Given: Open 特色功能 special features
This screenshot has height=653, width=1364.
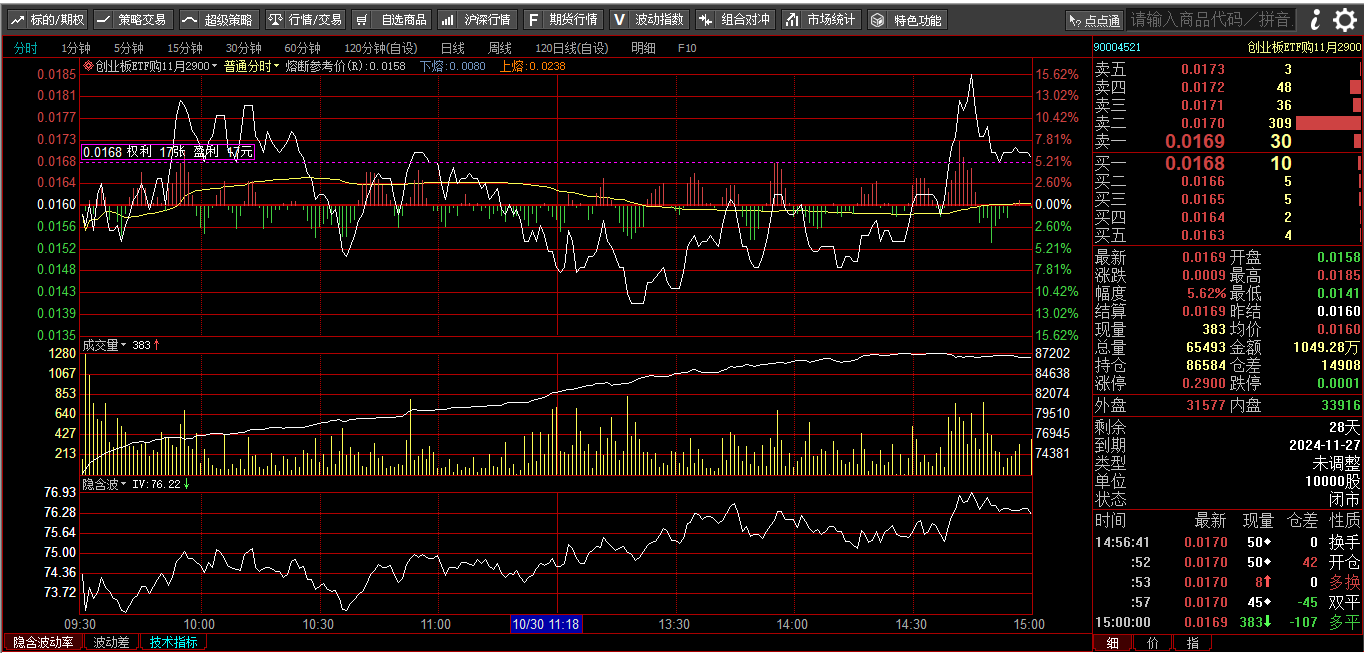Looking at the screenshot, I should 907,20.
